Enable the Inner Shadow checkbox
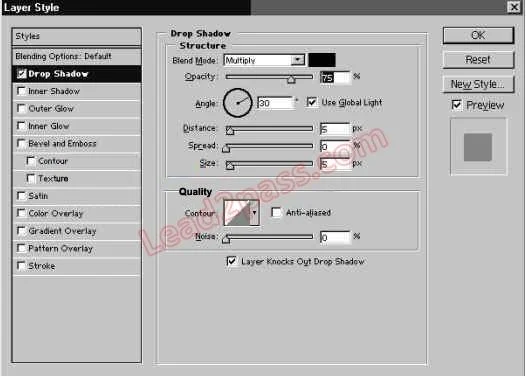 click(21, 91)
